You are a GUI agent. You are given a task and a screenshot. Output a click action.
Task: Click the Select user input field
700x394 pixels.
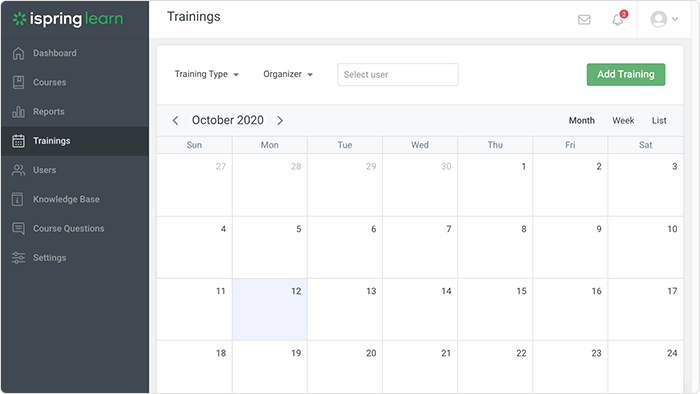click(x=398, y=75)
